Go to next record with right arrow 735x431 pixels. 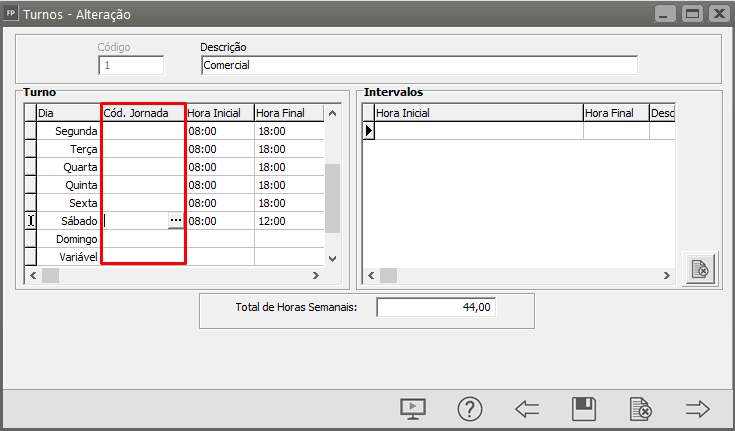[x=697, y=409]
